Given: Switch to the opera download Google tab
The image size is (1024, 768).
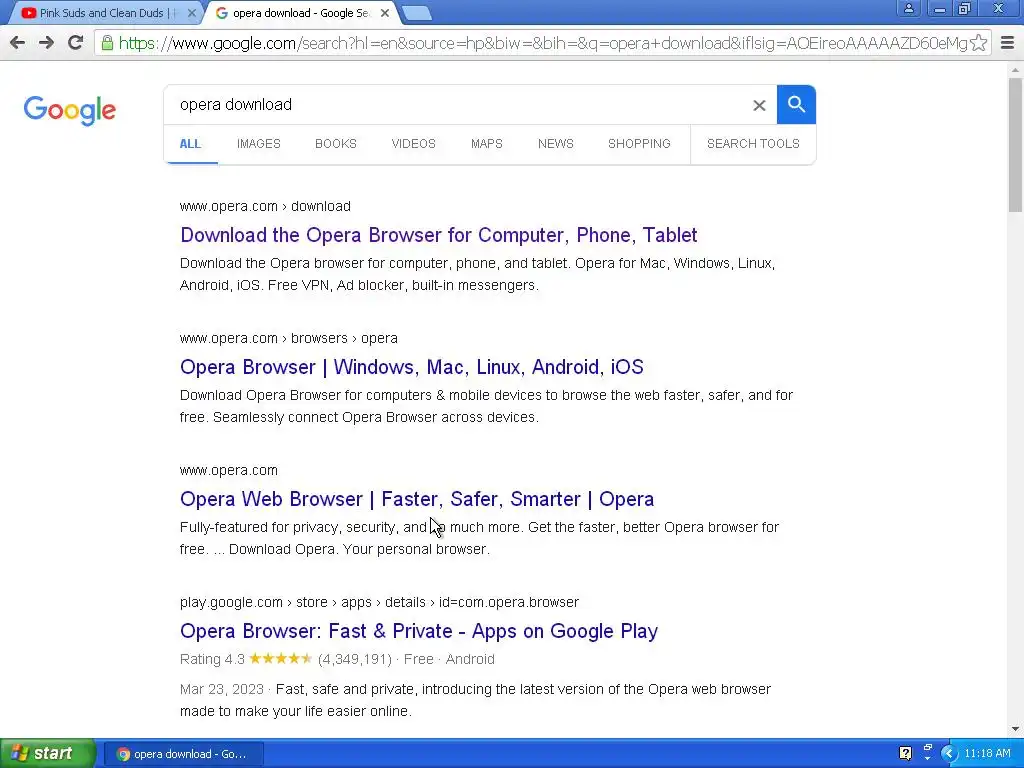Looking at the screenshot, I should [300, 13].
